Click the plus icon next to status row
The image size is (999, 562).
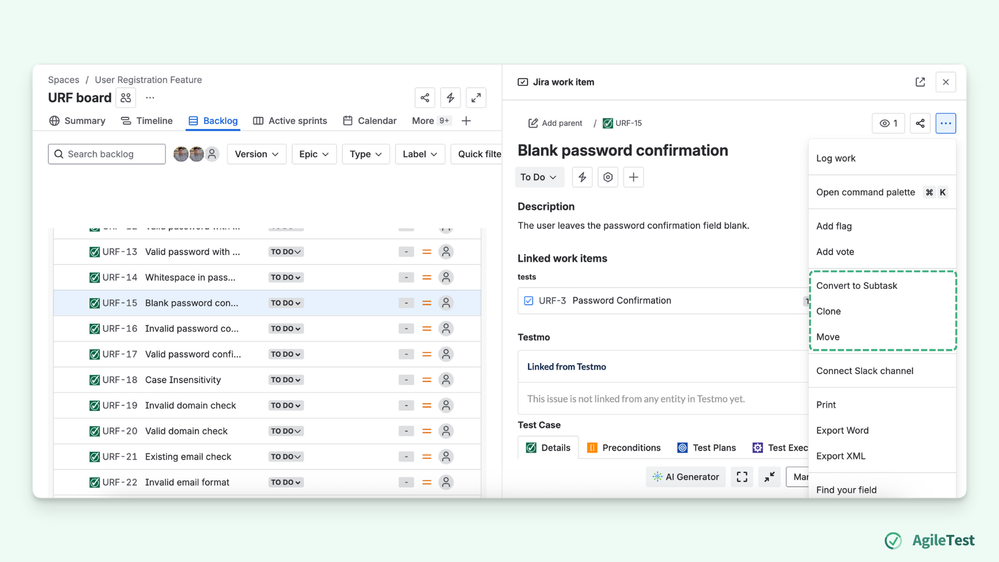633,177
